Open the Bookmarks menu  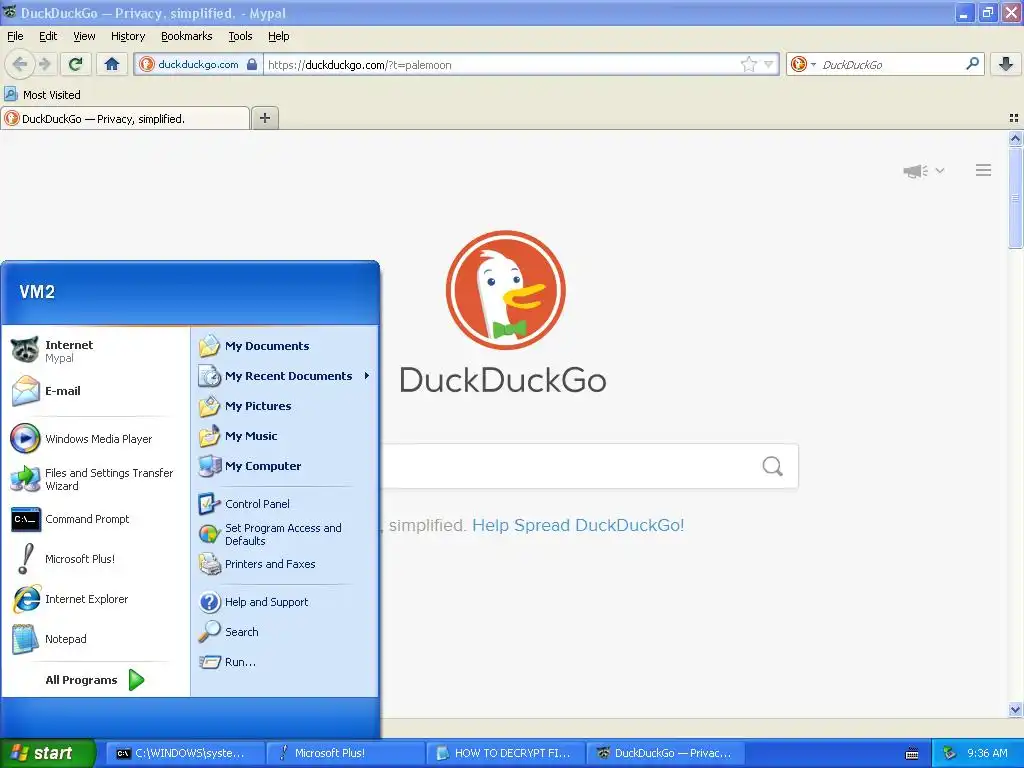(187, 36)
